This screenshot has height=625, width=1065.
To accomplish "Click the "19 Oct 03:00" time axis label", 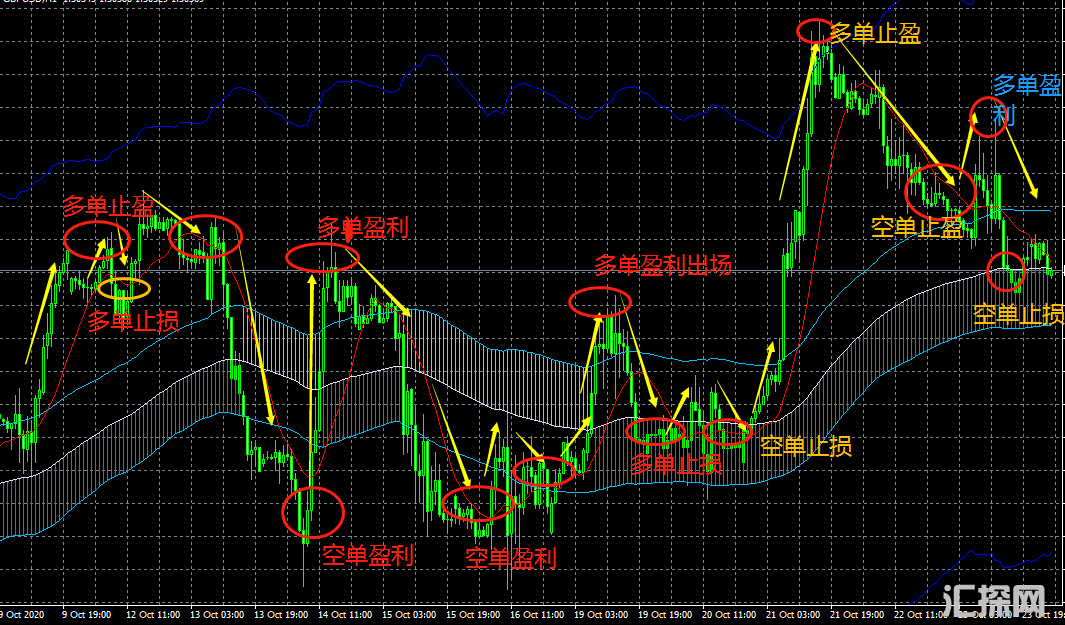I will point(601,615).
